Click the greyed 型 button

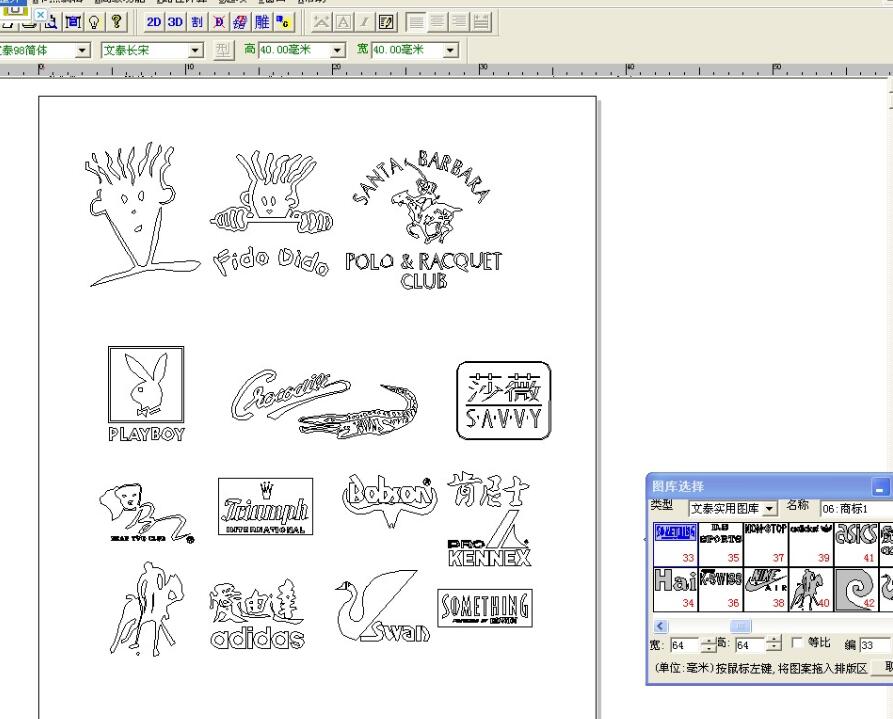[223, 50]
